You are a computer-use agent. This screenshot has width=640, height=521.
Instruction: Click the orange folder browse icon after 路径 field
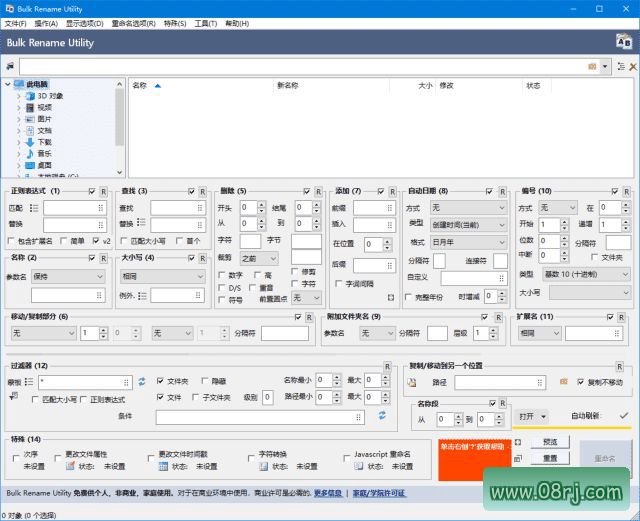(x=564, y=381)
